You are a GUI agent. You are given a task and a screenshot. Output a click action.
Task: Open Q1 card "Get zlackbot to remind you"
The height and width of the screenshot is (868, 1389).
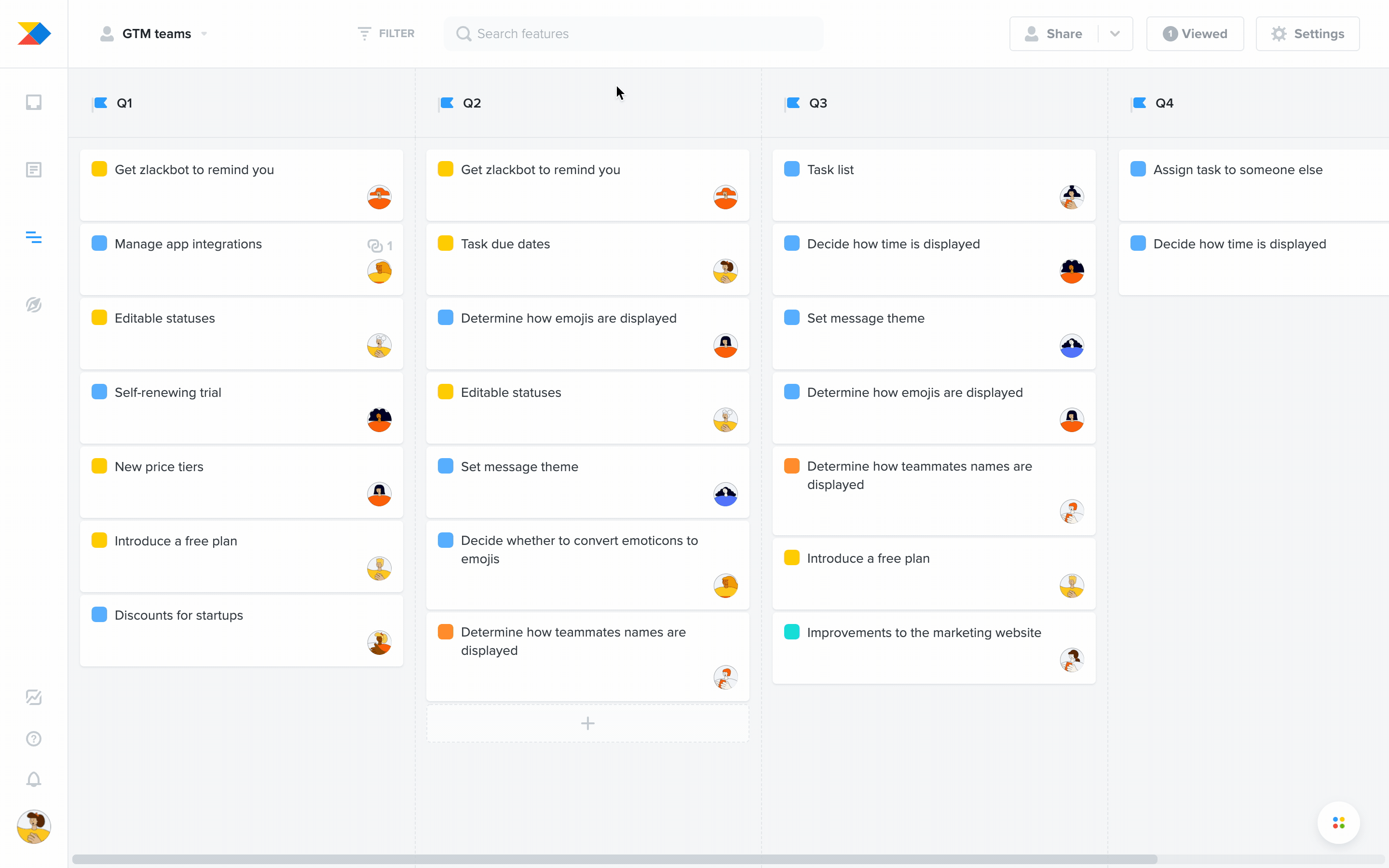point(242,185)
